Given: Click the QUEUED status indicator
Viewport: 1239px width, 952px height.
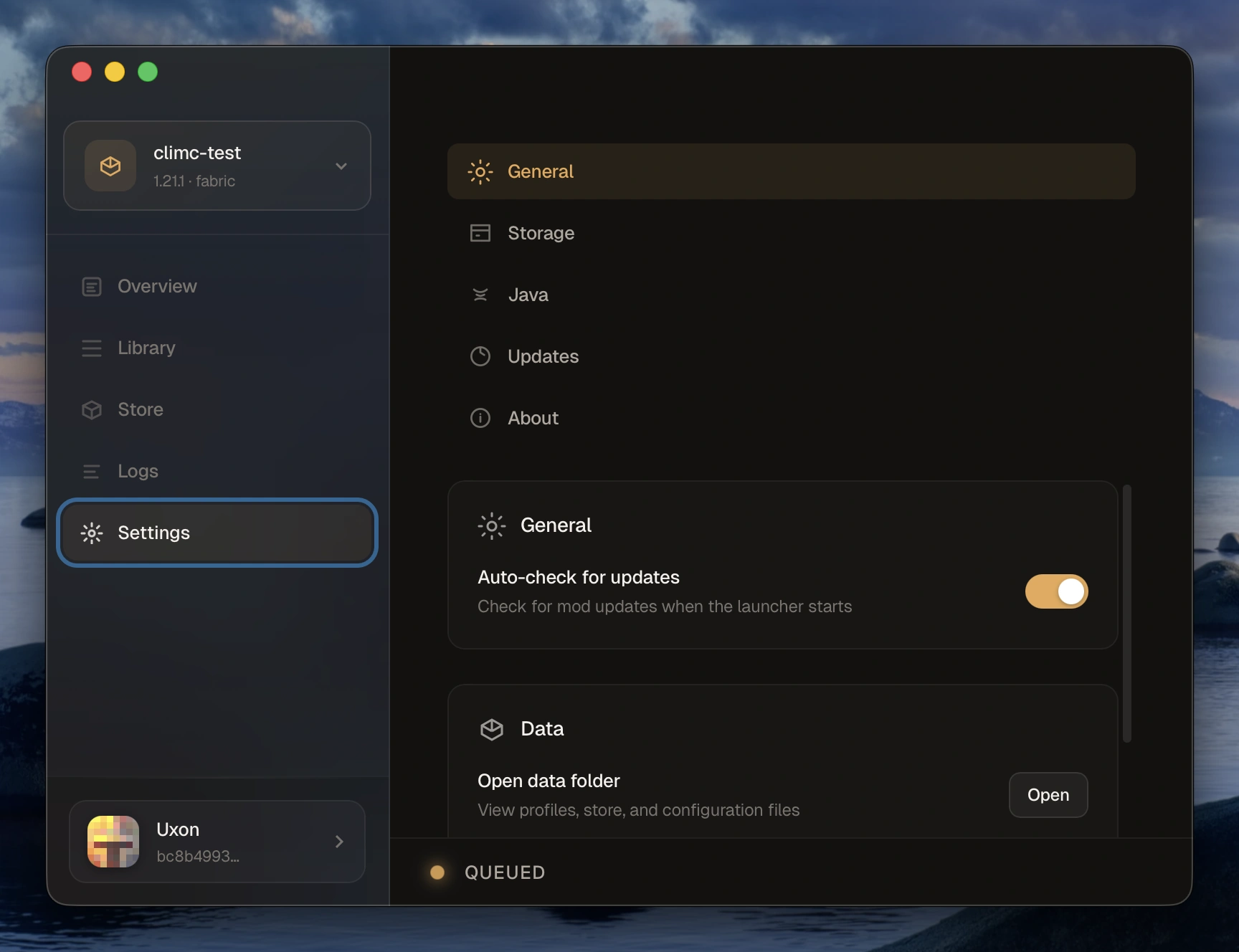Looking at the screenshot, I should pos(438,872).
